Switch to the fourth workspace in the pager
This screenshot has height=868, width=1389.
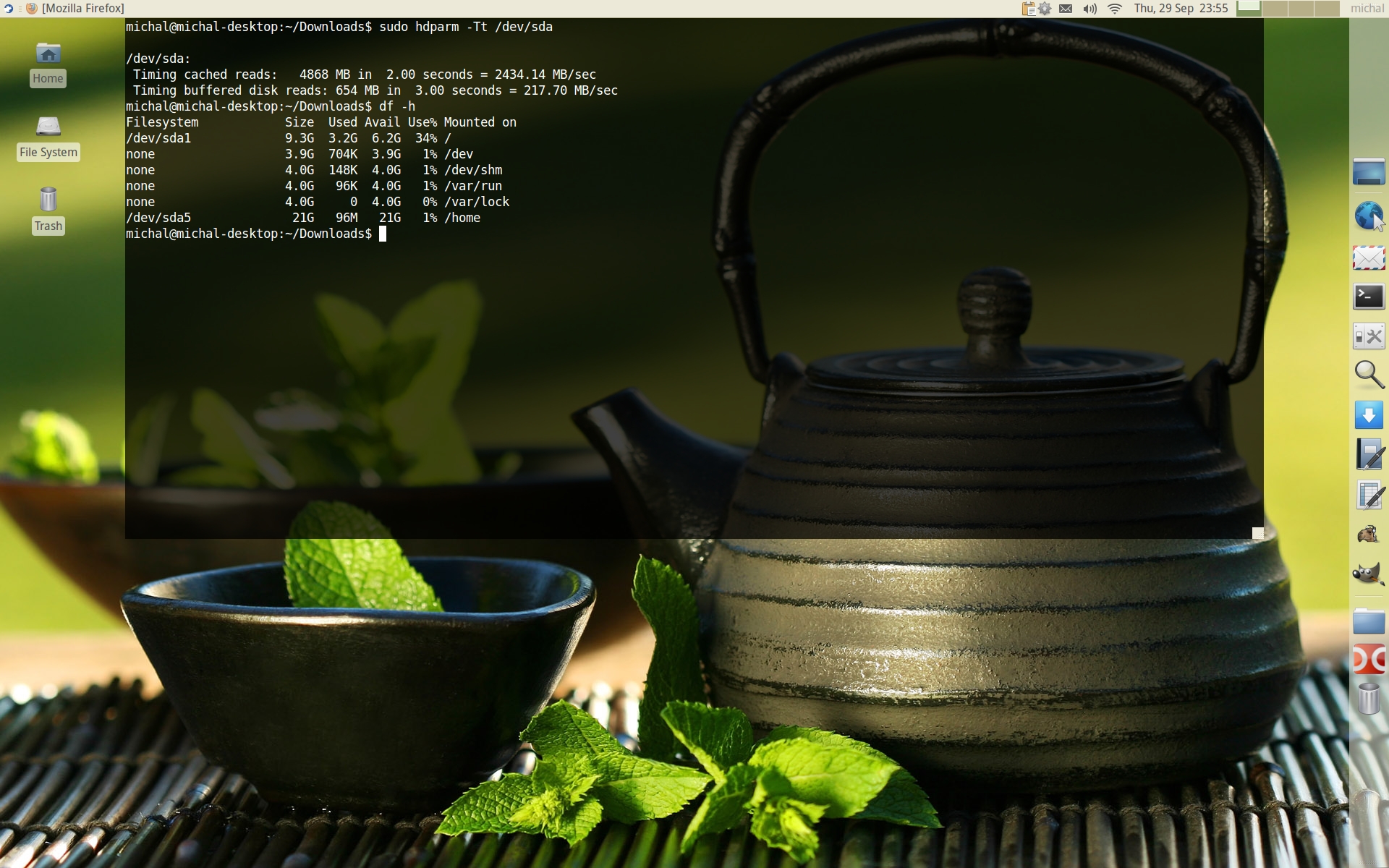tap(1327, 9)
